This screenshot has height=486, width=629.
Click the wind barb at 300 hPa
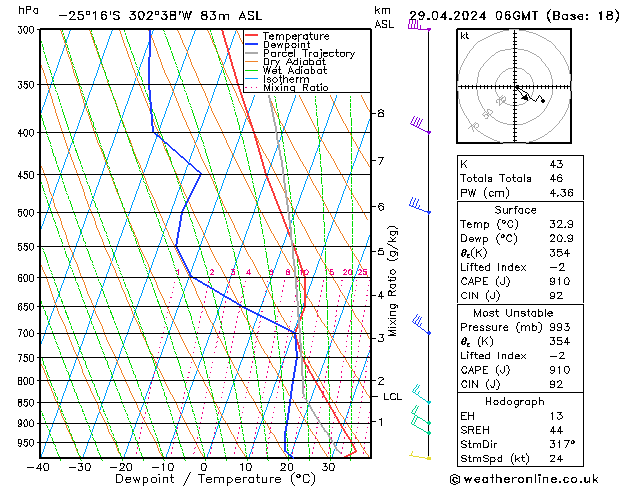tap(419, 25)
